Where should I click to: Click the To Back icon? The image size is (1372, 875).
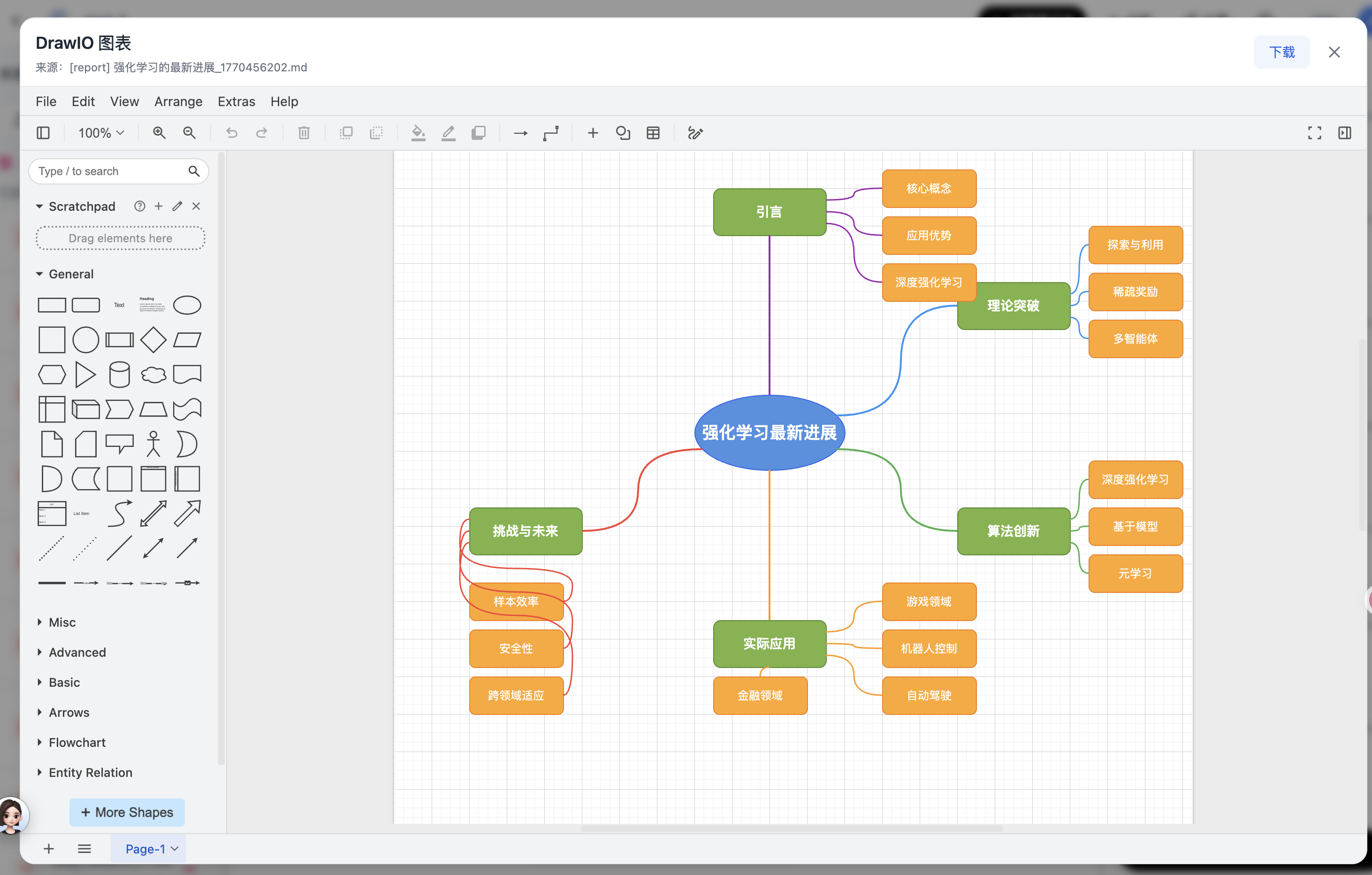[x=376, y=133]
